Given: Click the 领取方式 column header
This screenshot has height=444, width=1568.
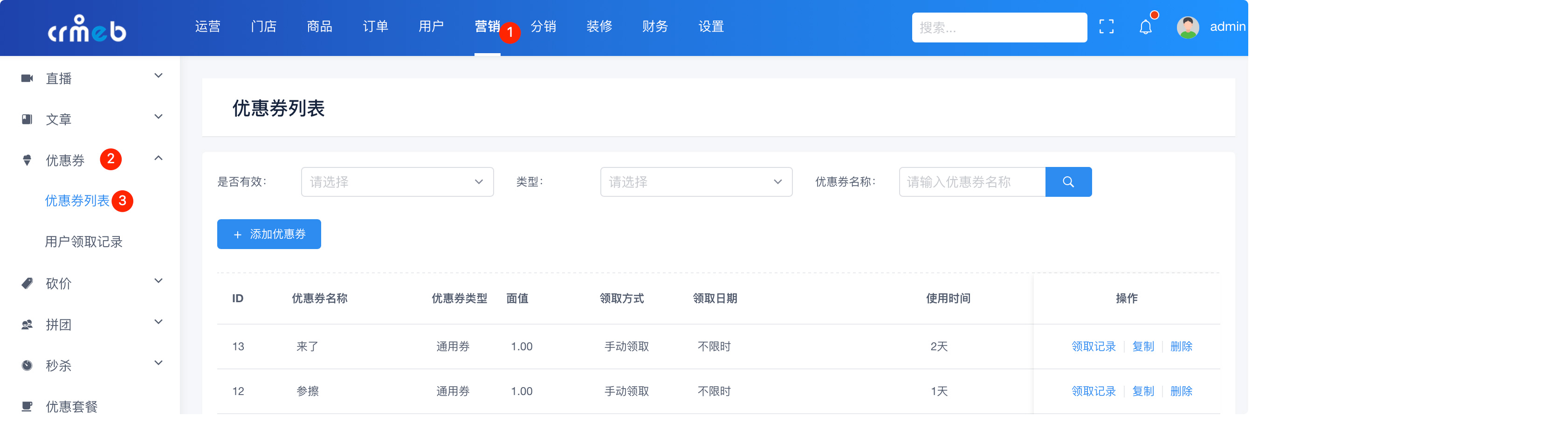Looking at the screenshot, I should coord(621,298).
